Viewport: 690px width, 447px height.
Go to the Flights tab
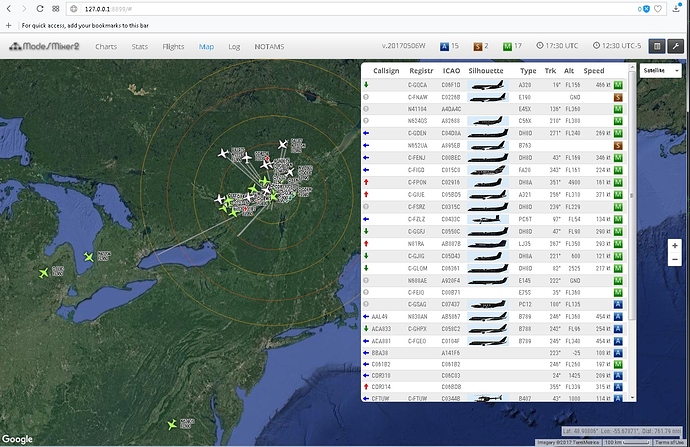click(173, 46)
